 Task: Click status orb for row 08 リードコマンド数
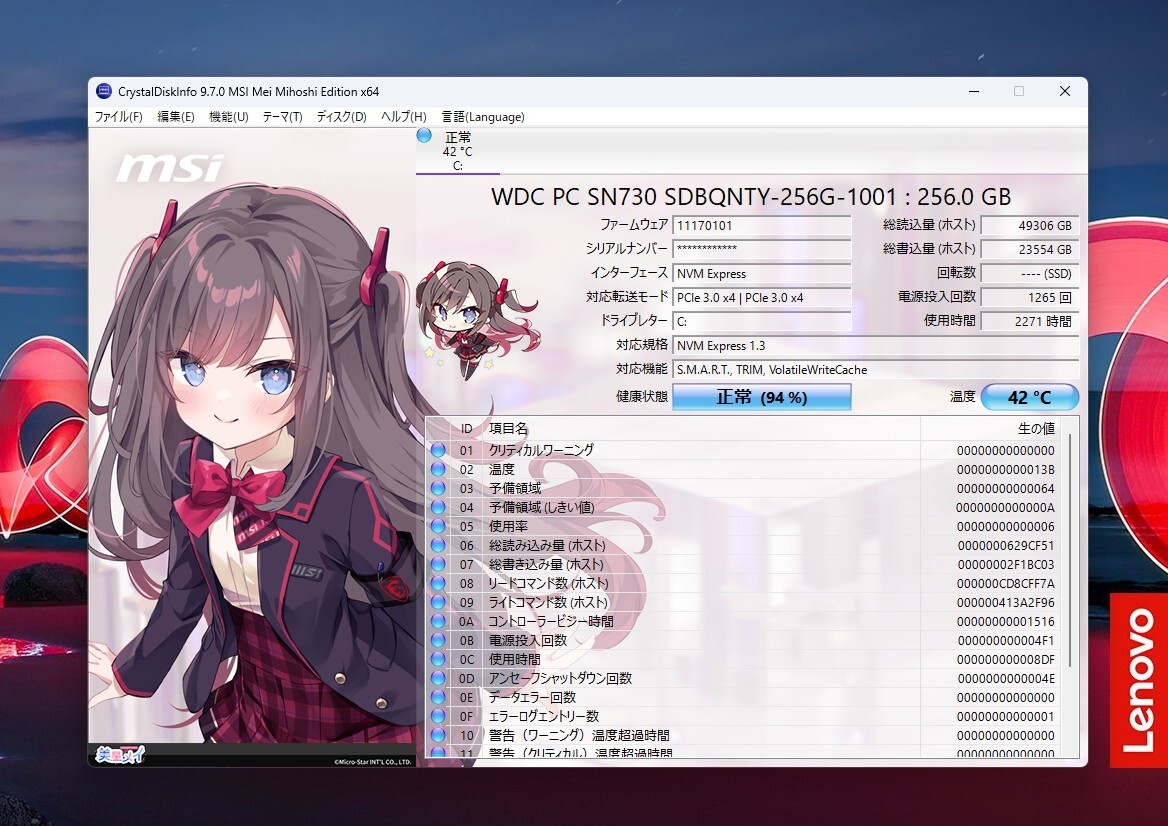coord(438,583)
